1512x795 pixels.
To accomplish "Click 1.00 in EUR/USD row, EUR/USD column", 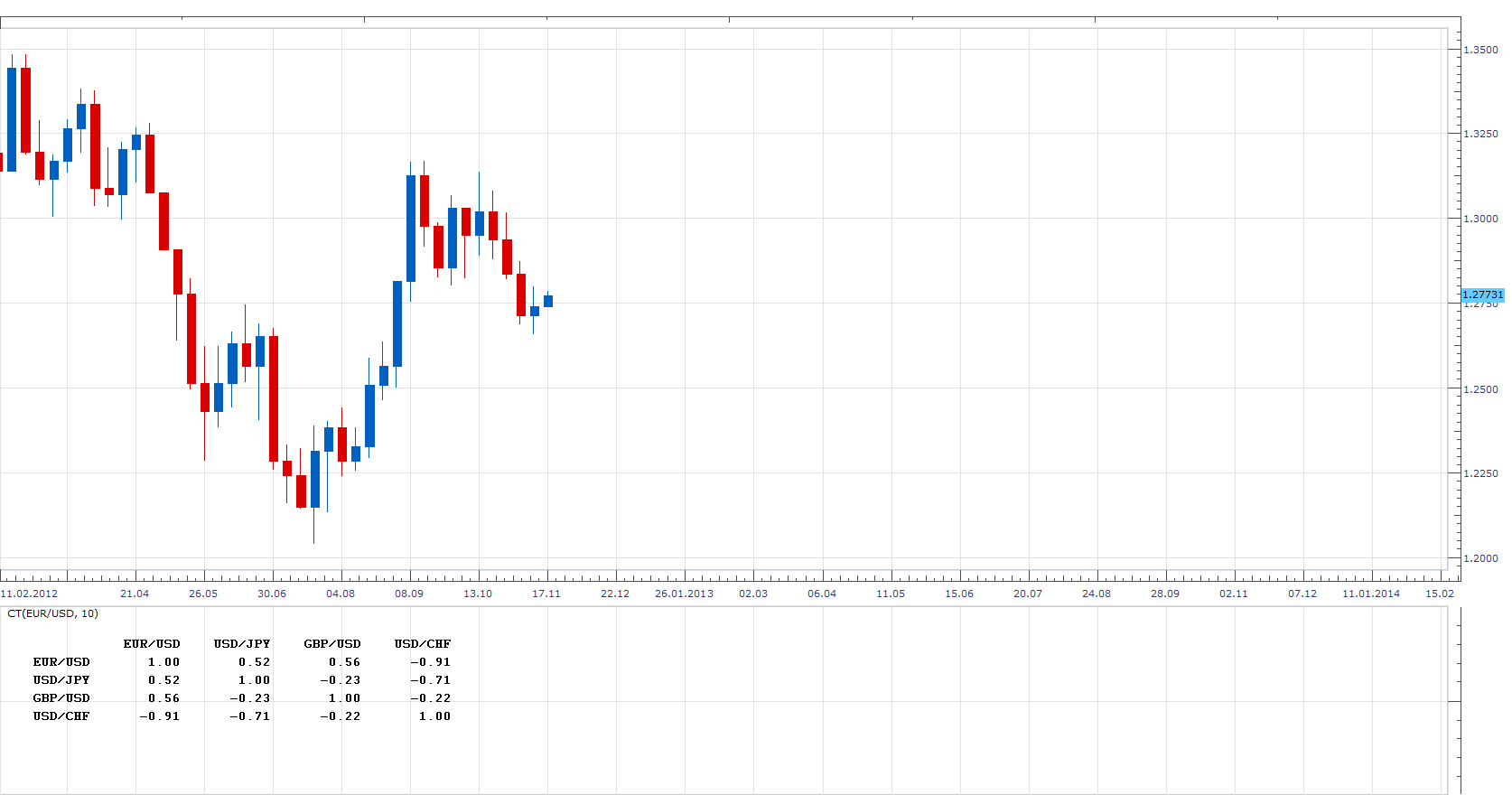I will tap(164, 662).
